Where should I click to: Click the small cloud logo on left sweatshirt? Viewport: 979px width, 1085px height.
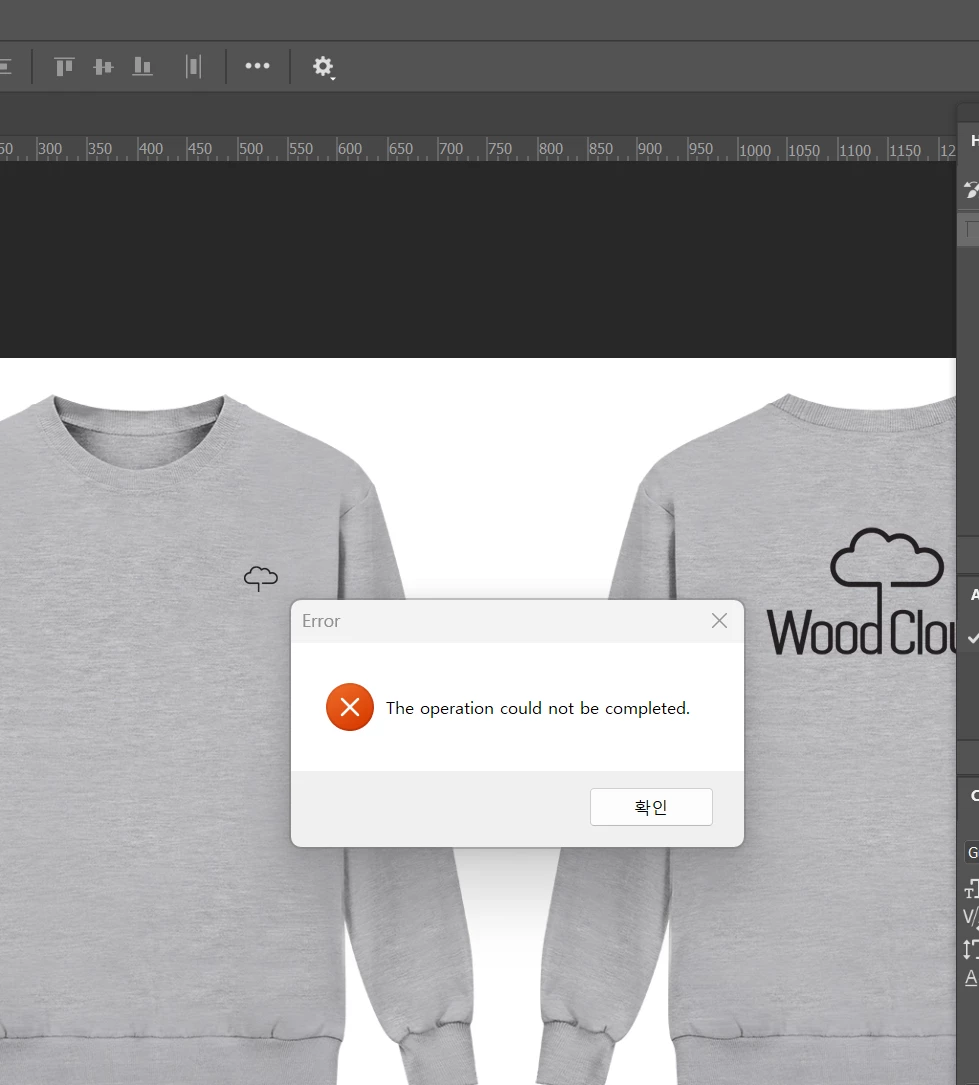click(x=261, y=578)
